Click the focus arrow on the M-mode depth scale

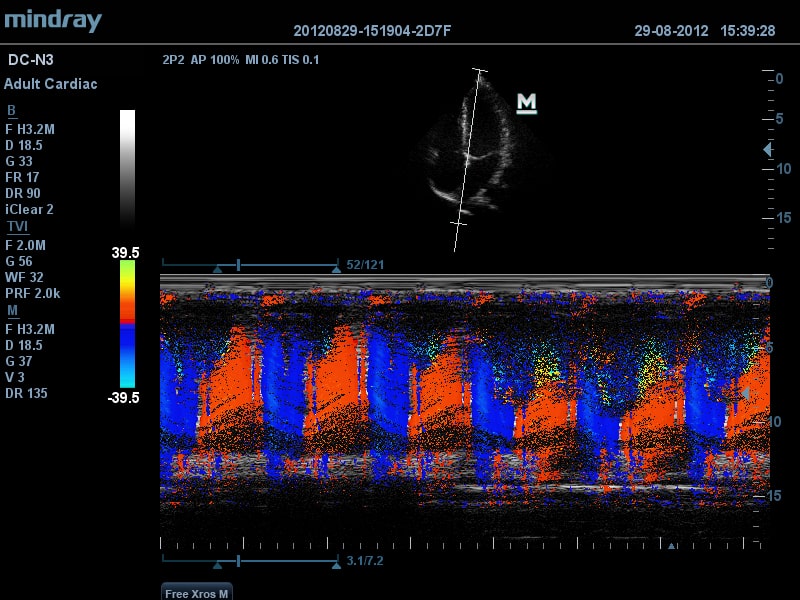tap(743, 394)
